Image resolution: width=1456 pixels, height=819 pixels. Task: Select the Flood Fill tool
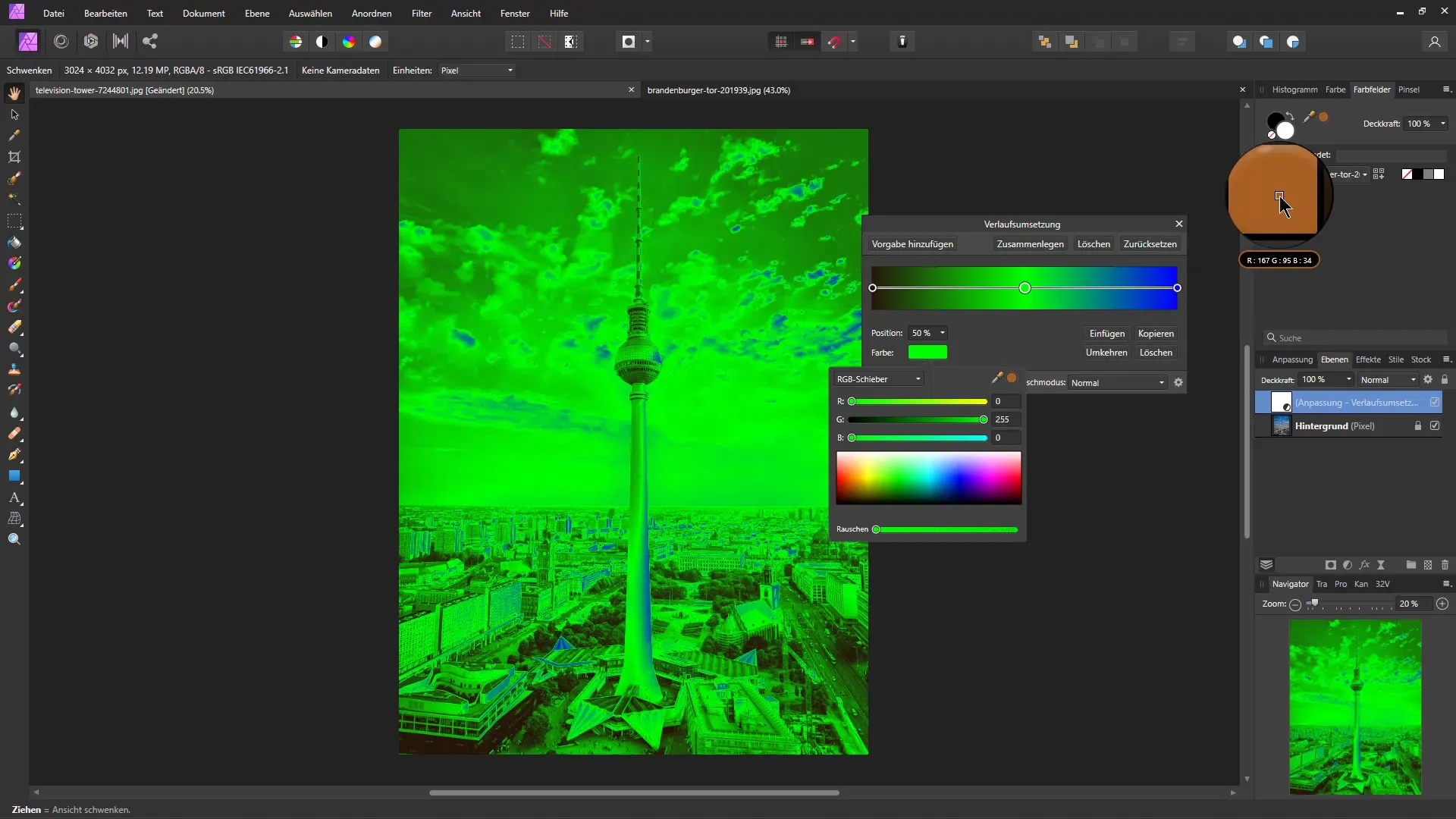tap(14, 243)
